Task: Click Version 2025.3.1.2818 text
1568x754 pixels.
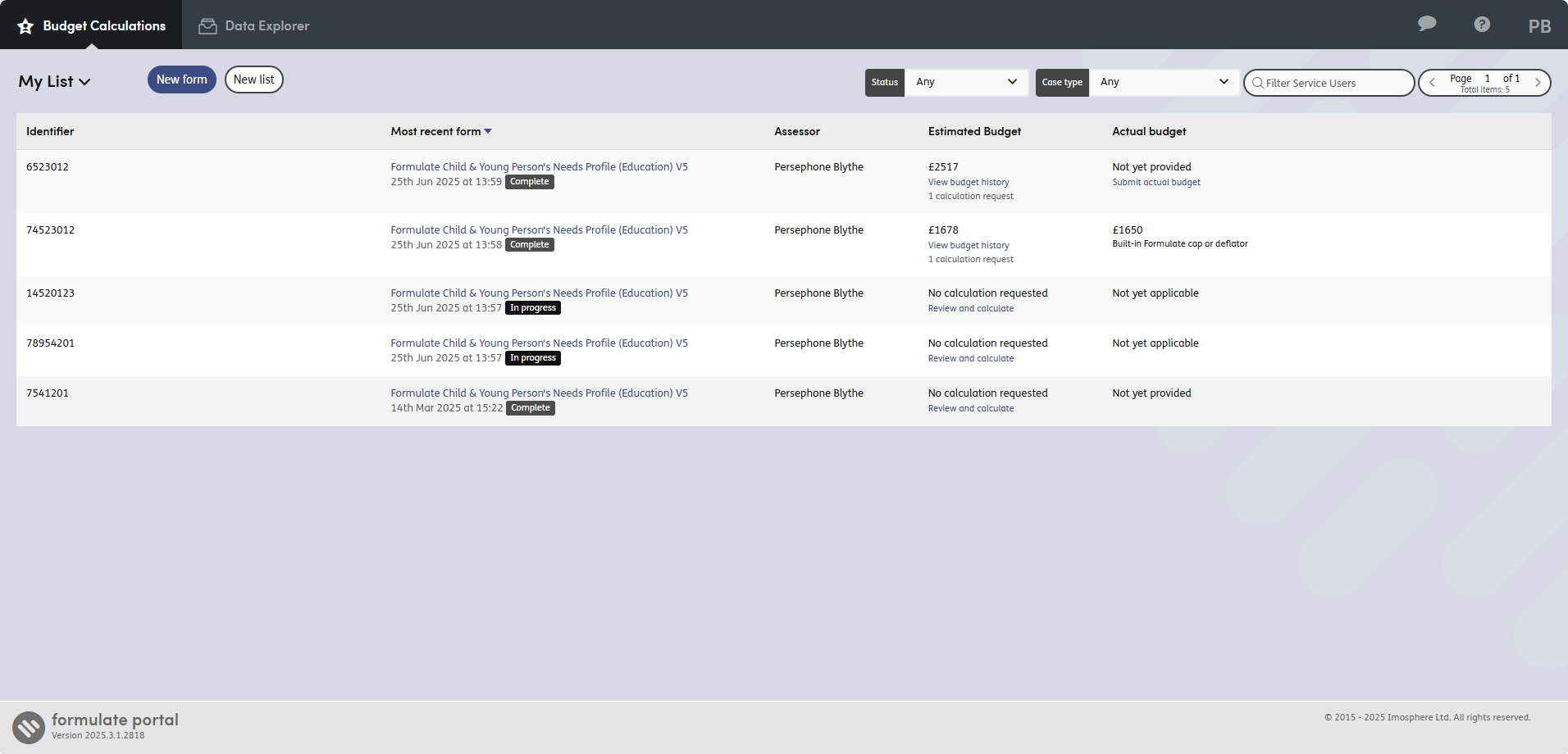Action: tap(98, 735)
